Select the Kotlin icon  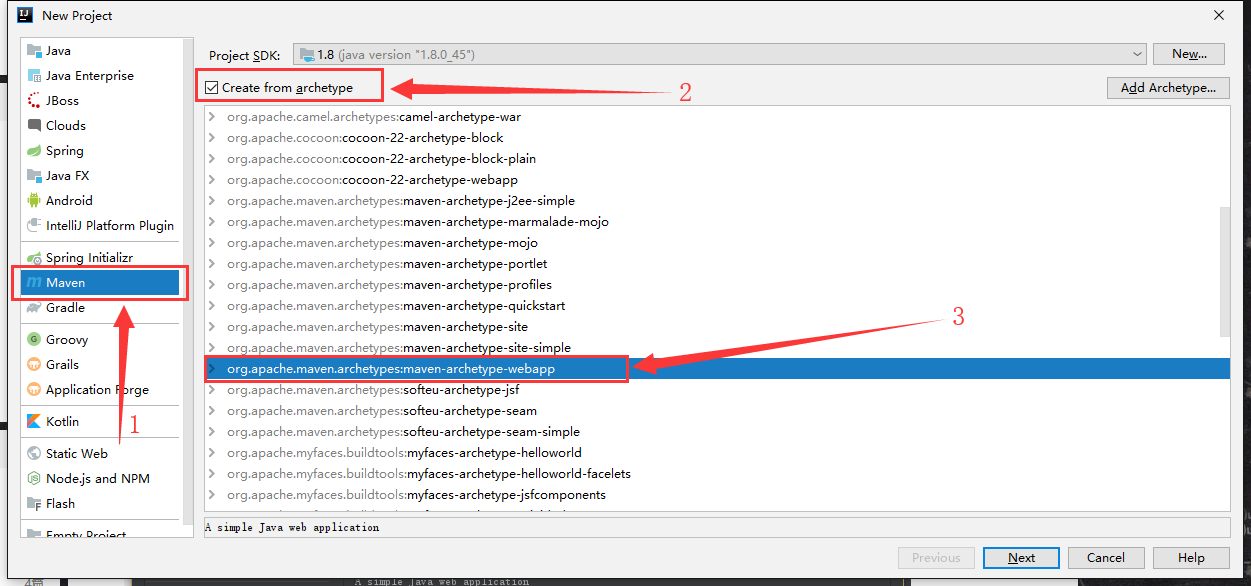[x=34, y=422]
